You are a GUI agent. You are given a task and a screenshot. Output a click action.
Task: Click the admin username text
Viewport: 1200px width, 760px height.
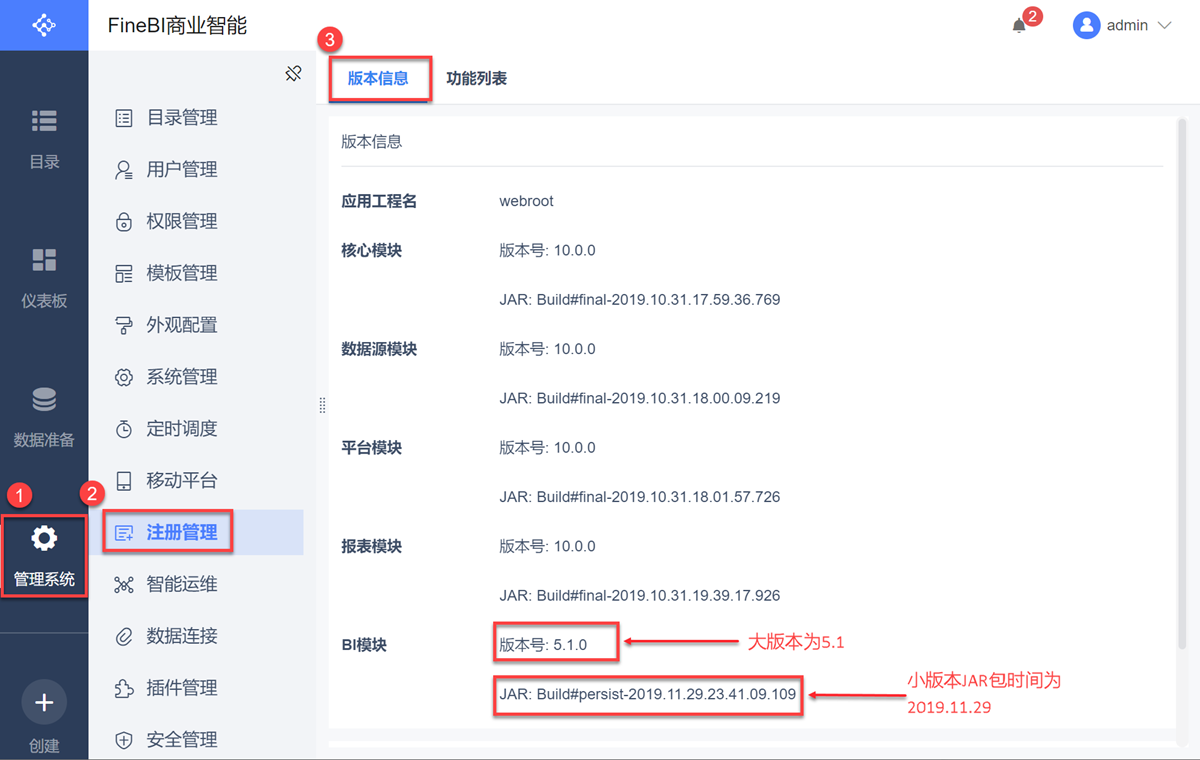tap(1127, 26)
